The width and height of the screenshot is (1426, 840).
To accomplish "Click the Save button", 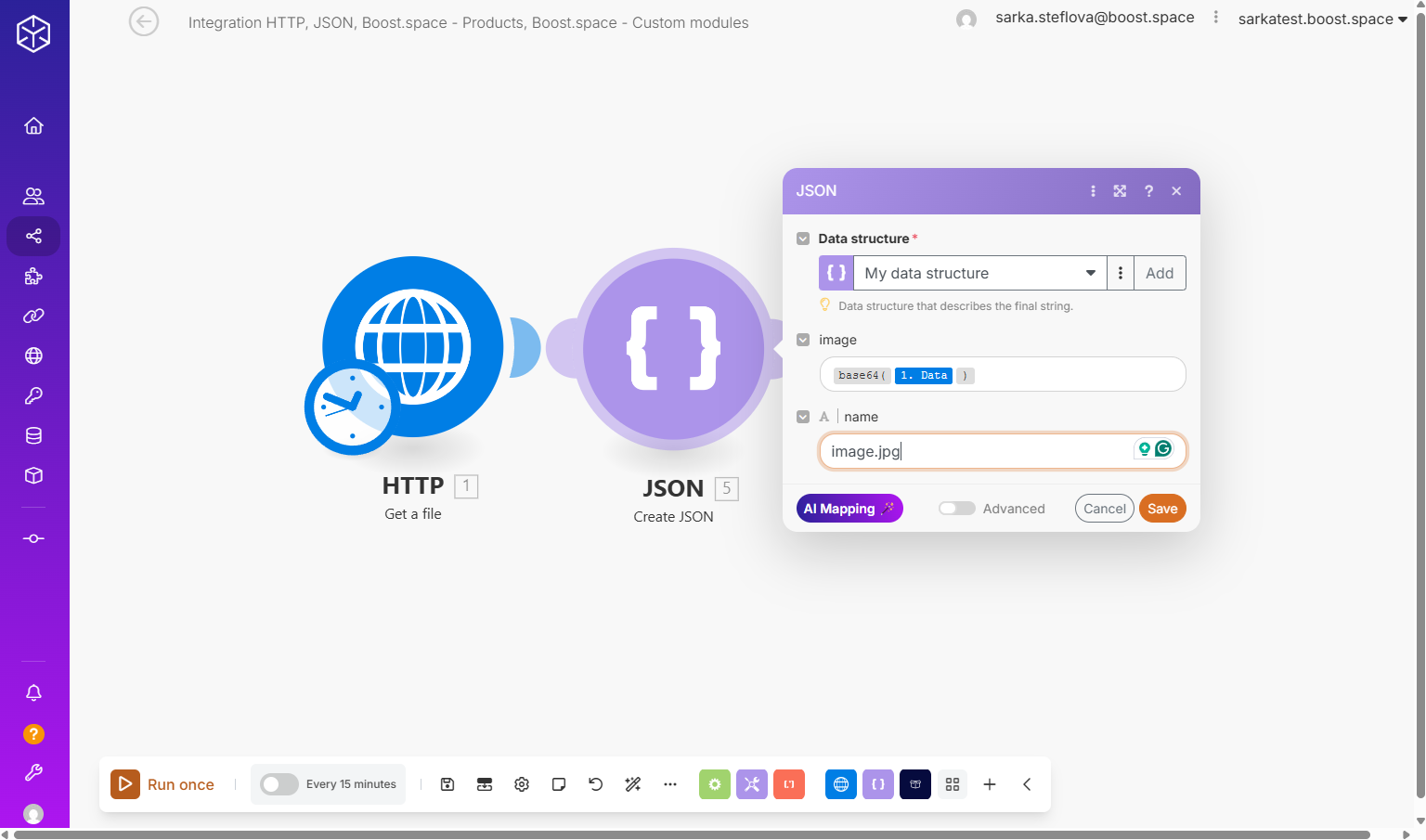I will click(x=1162, y=509).
